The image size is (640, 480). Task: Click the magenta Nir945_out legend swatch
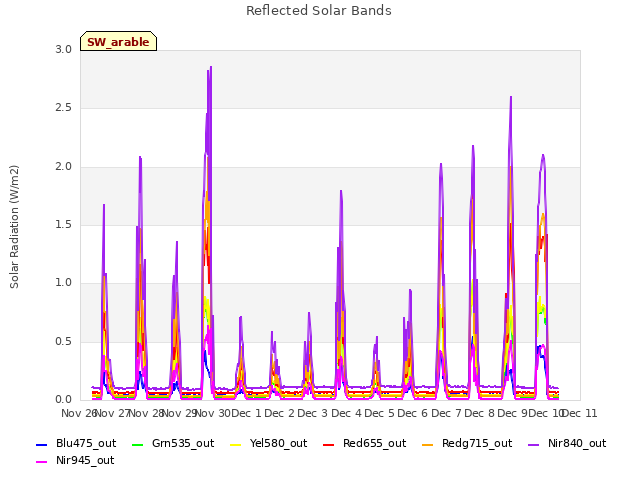point(42,462)
